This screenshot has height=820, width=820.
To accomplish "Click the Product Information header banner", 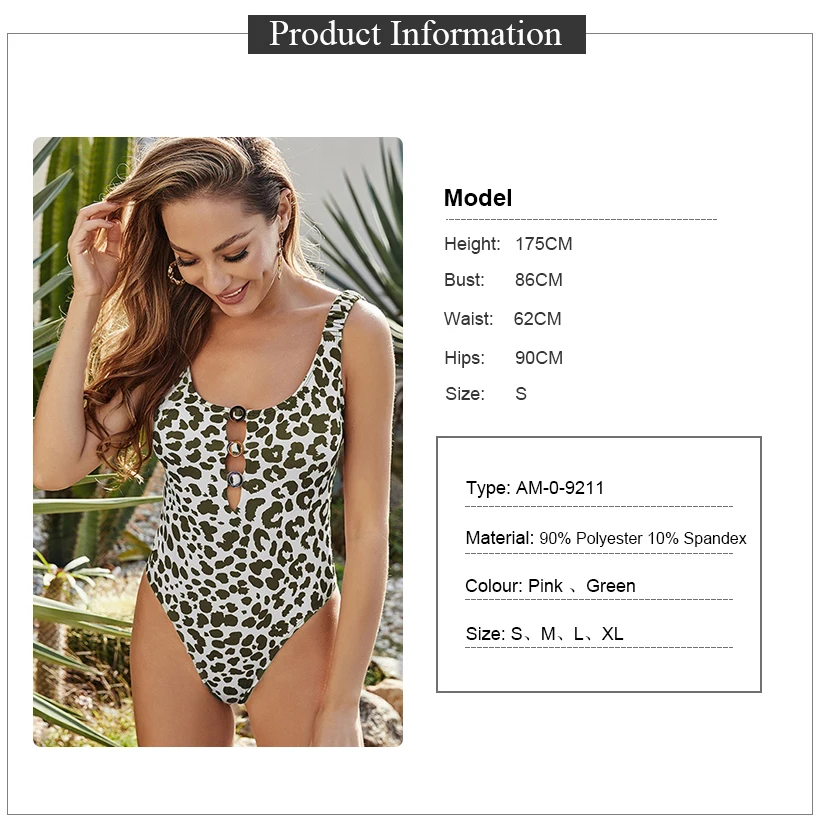I will pos(416,34).
